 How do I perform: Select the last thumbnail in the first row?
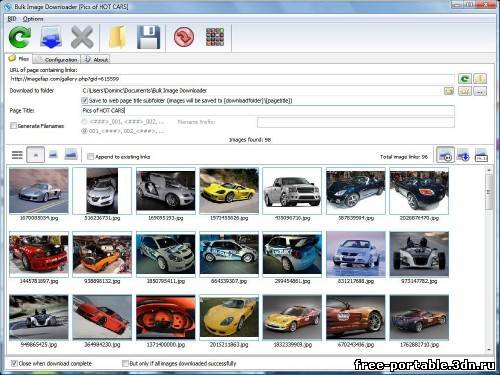(419, 191)
